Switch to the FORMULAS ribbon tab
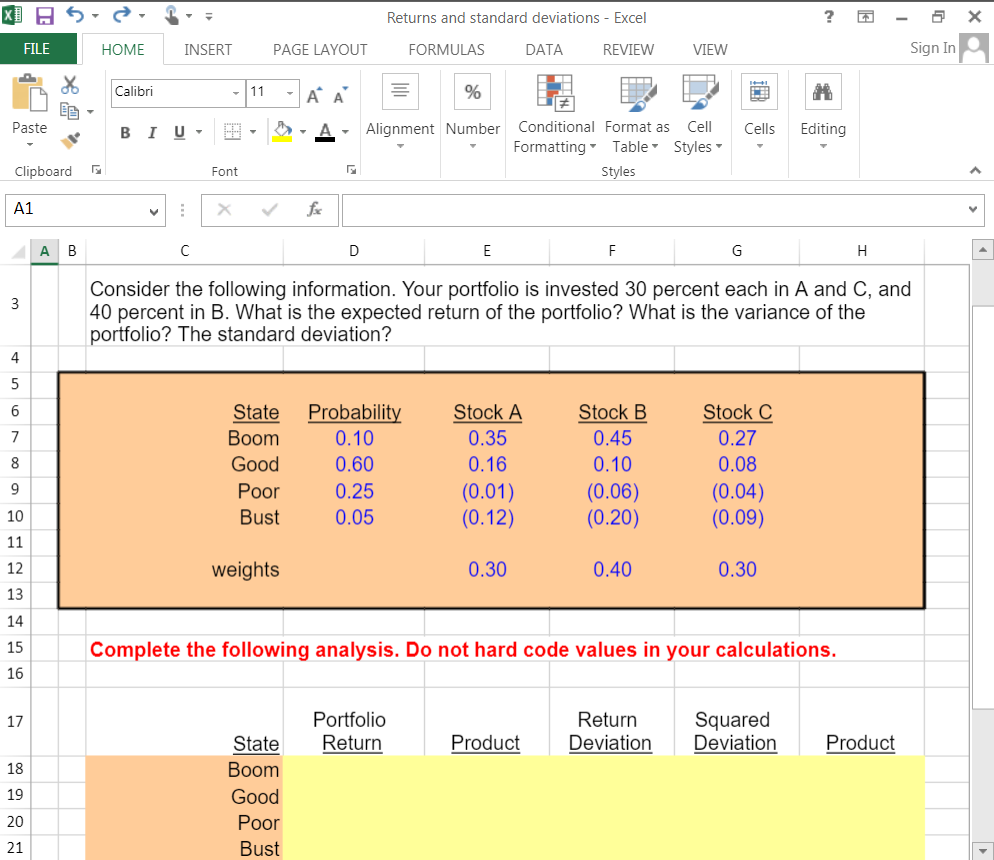 tap(446, 49)
